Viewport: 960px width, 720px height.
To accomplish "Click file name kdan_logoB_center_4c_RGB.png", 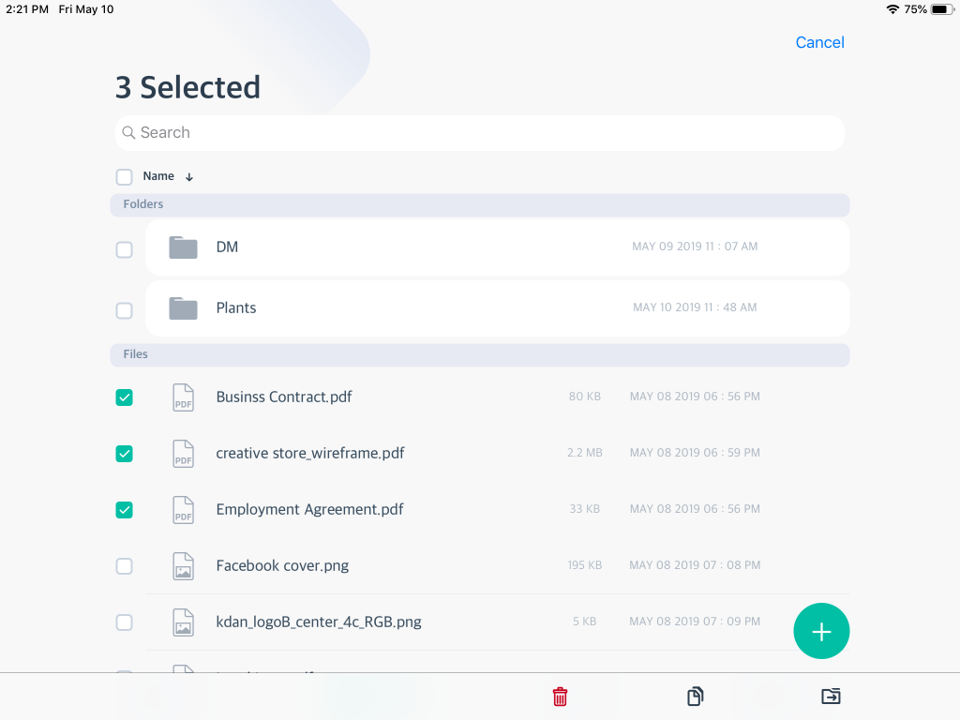I will tap(319, 622).
